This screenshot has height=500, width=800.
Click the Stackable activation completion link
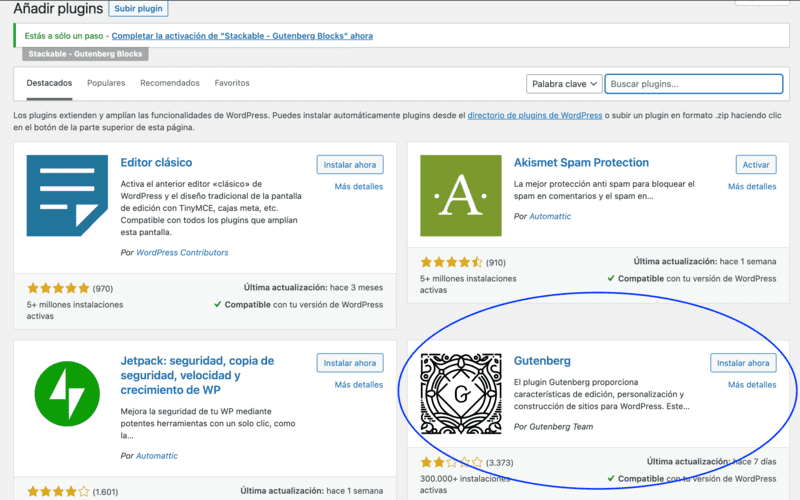click(242, 36)
